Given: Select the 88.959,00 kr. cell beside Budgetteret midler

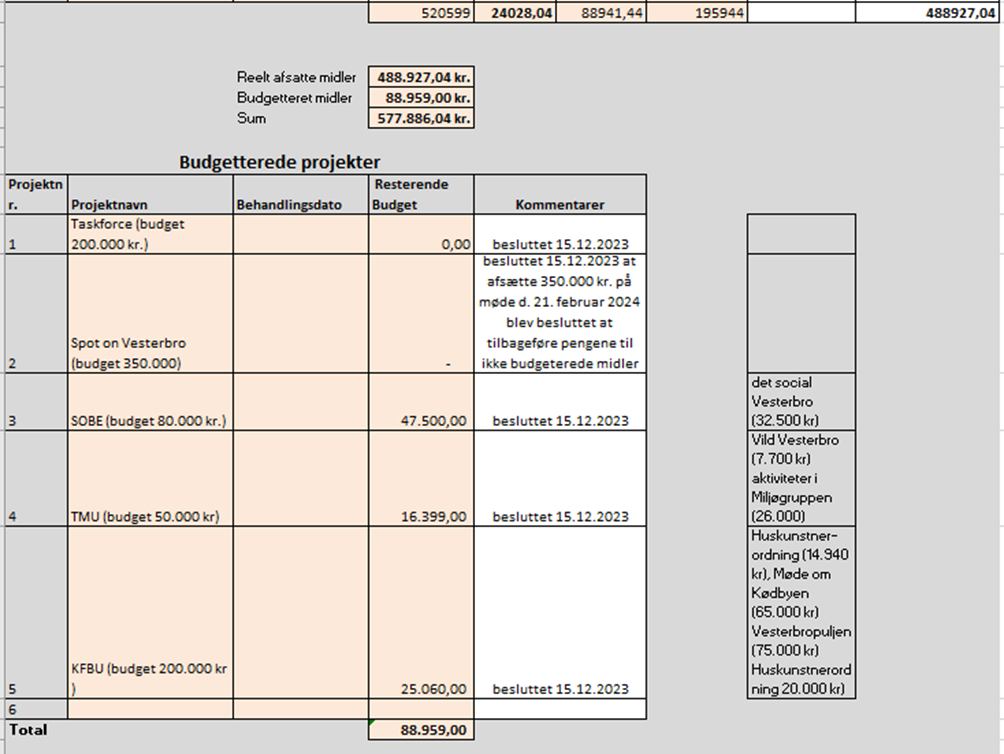Looking at the screenshot, I should 421,98.
